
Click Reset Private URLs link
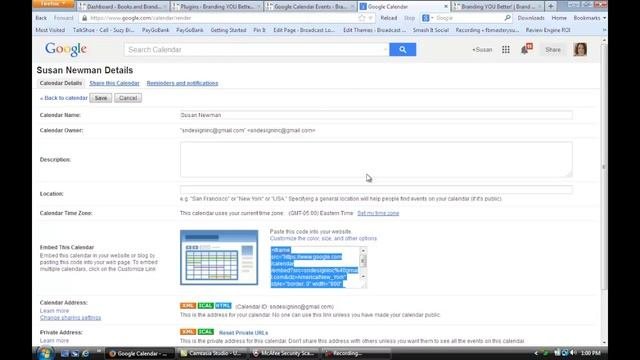pos(243,333)
